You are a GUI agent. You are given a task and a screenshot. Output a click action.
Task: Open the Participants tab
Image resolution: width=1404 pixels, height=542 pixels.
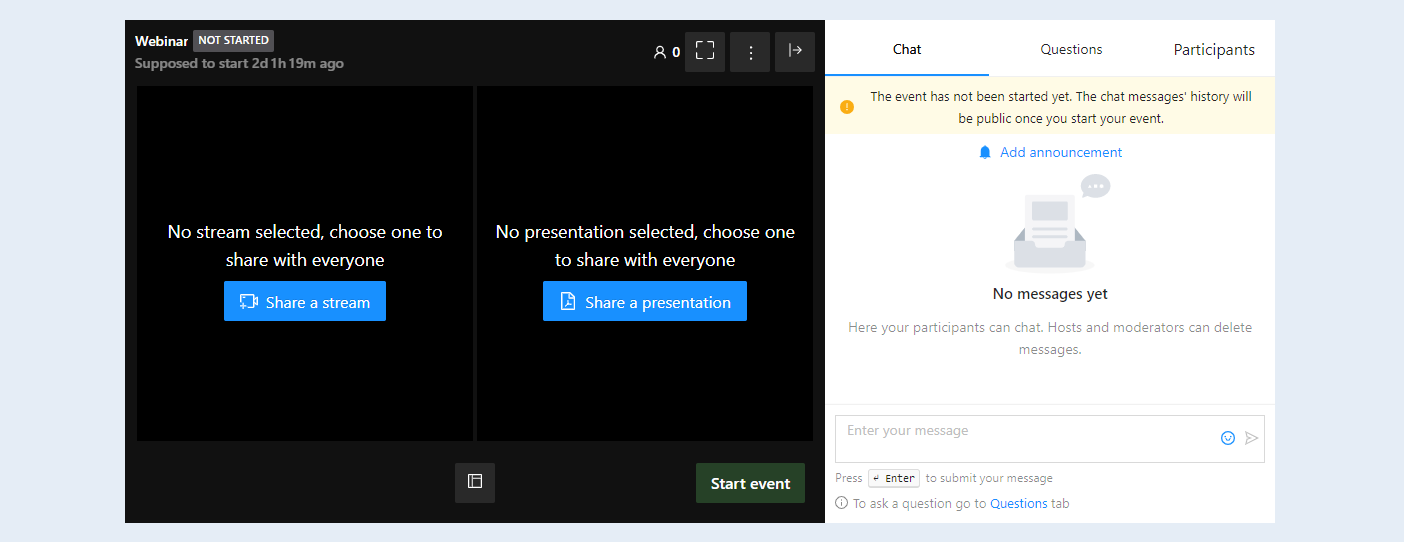coord(1214,49)
